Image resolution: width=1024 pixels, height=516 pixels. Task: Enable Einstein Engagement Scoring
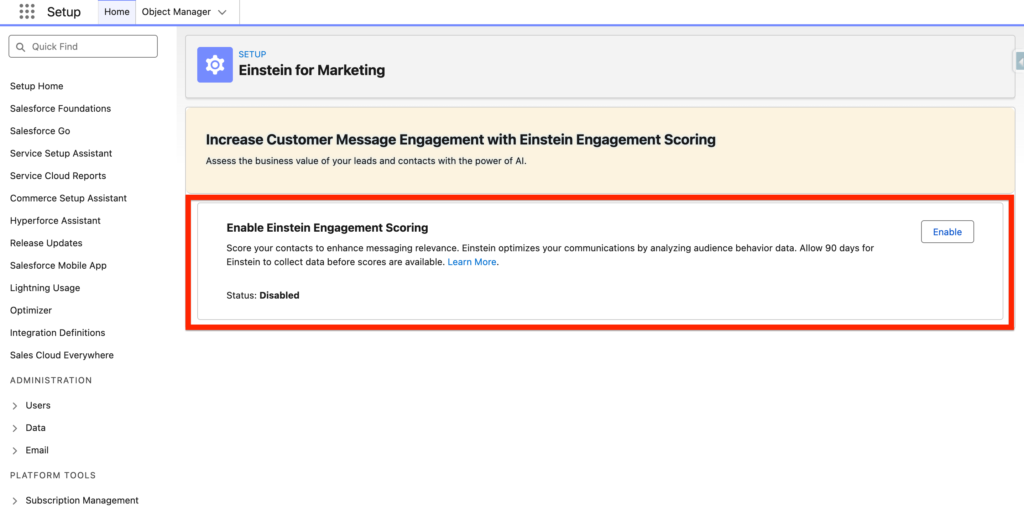(x=946, y=232)
